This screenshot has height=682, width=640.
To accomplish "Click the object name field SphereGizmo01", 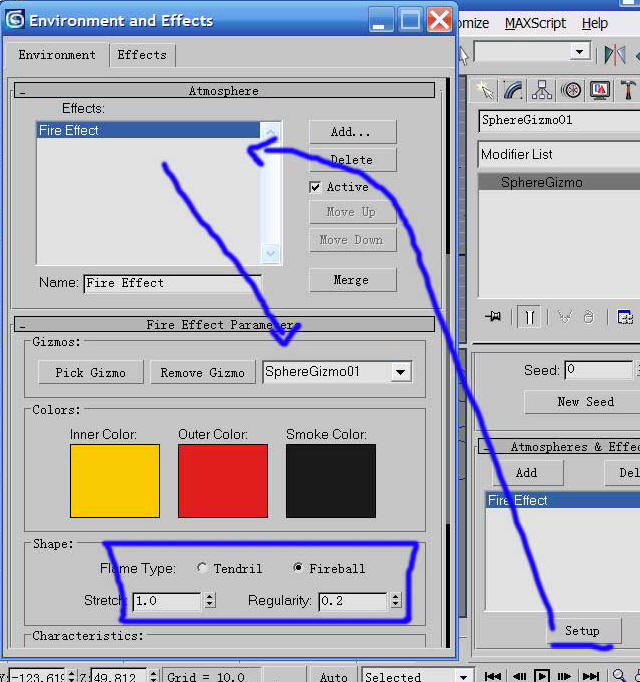I will click(559, 120).
